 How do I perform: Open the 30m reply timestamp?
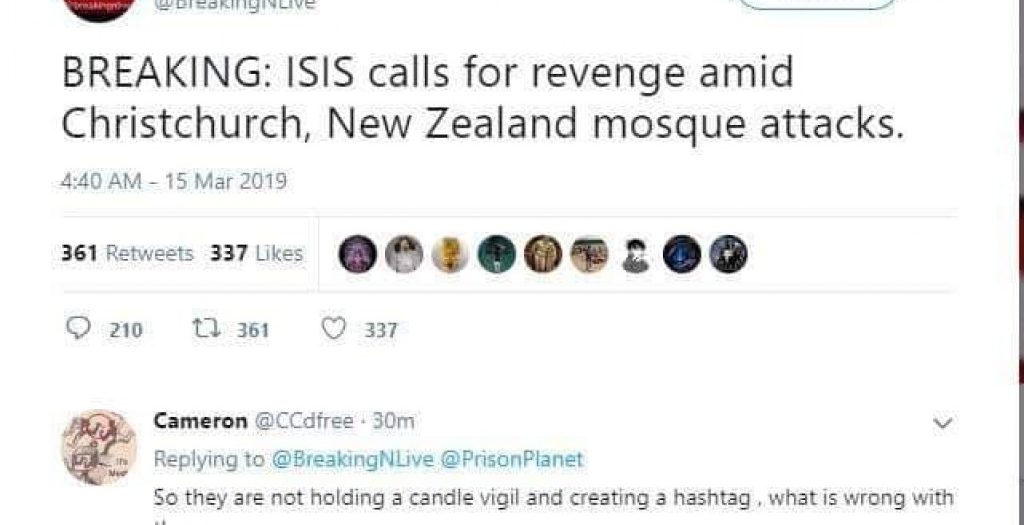(394, 421)
